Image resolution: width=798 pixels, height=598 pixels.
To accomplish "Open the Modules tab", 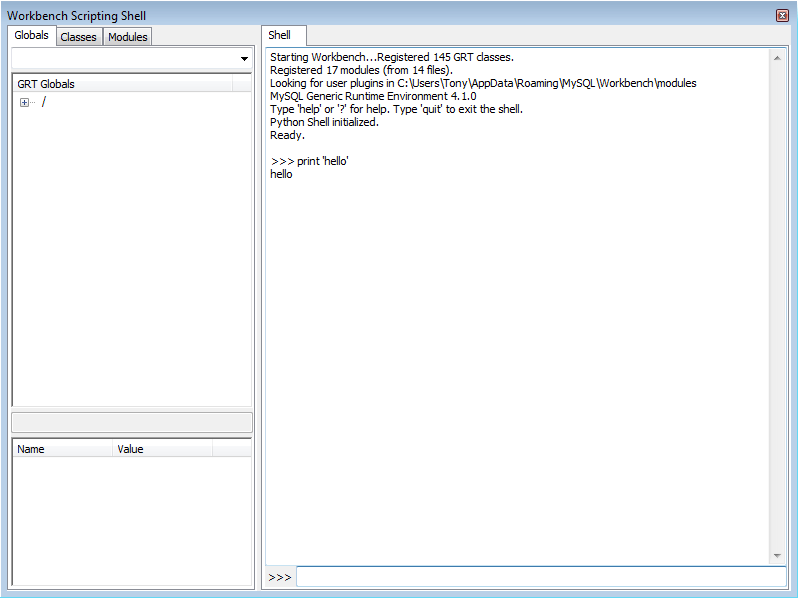I will [x=128, y=37].
